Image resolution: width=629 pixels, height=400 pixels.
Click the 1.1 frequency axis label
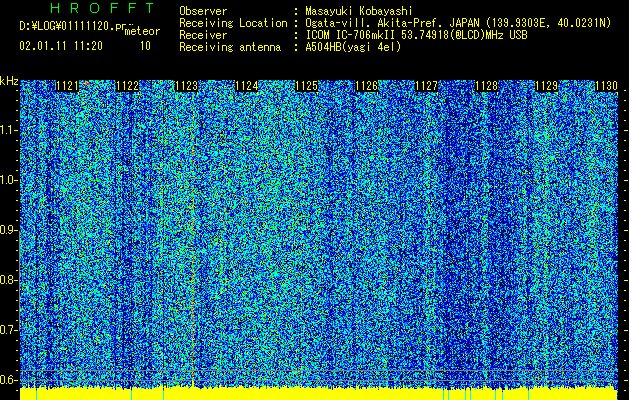pyautogui.click(x=8, y=130)
